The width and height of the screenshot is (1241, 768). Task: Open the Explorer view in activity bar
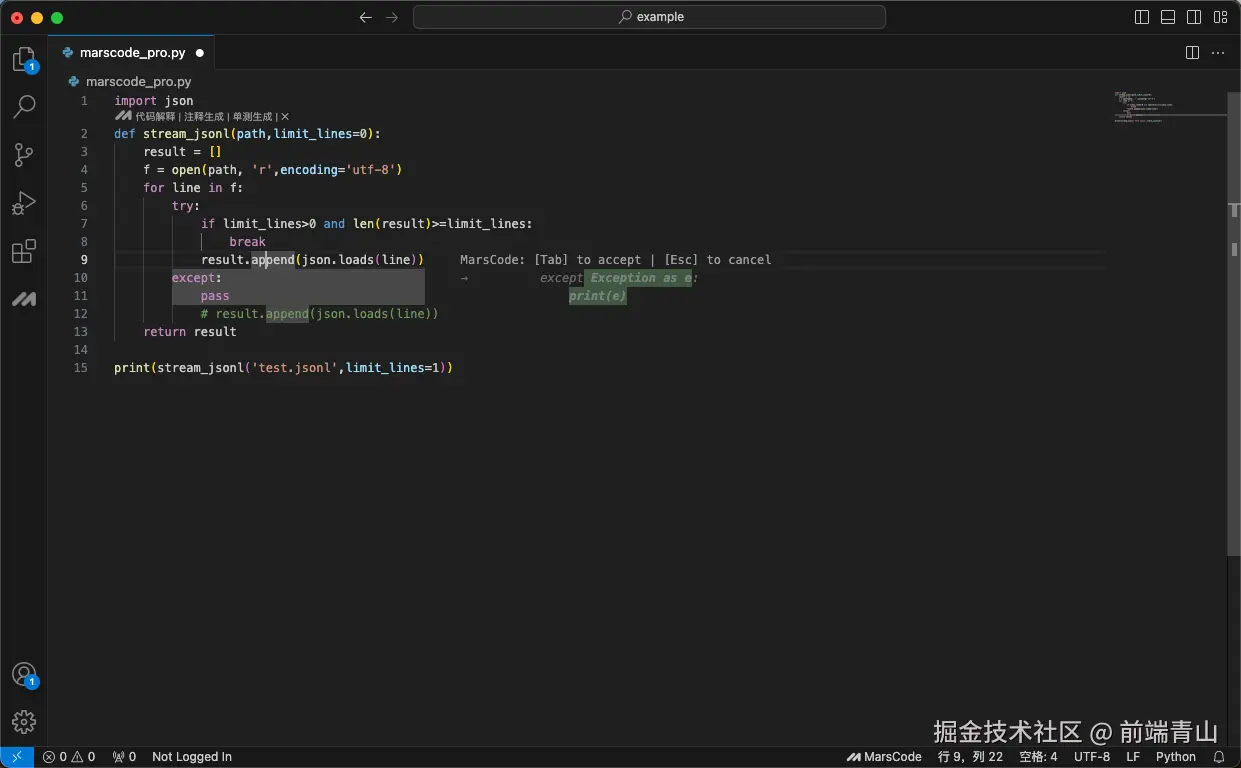[23, 59]
